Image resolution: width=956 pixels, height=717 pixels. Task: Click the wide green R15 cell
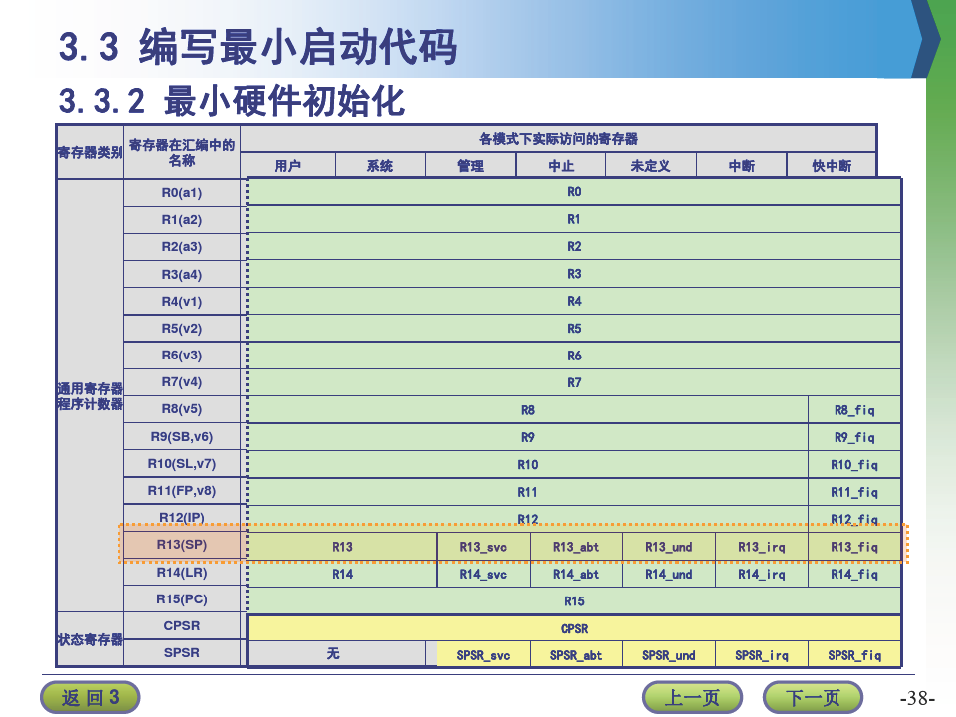pyautogui.click(x=574, y=601)
